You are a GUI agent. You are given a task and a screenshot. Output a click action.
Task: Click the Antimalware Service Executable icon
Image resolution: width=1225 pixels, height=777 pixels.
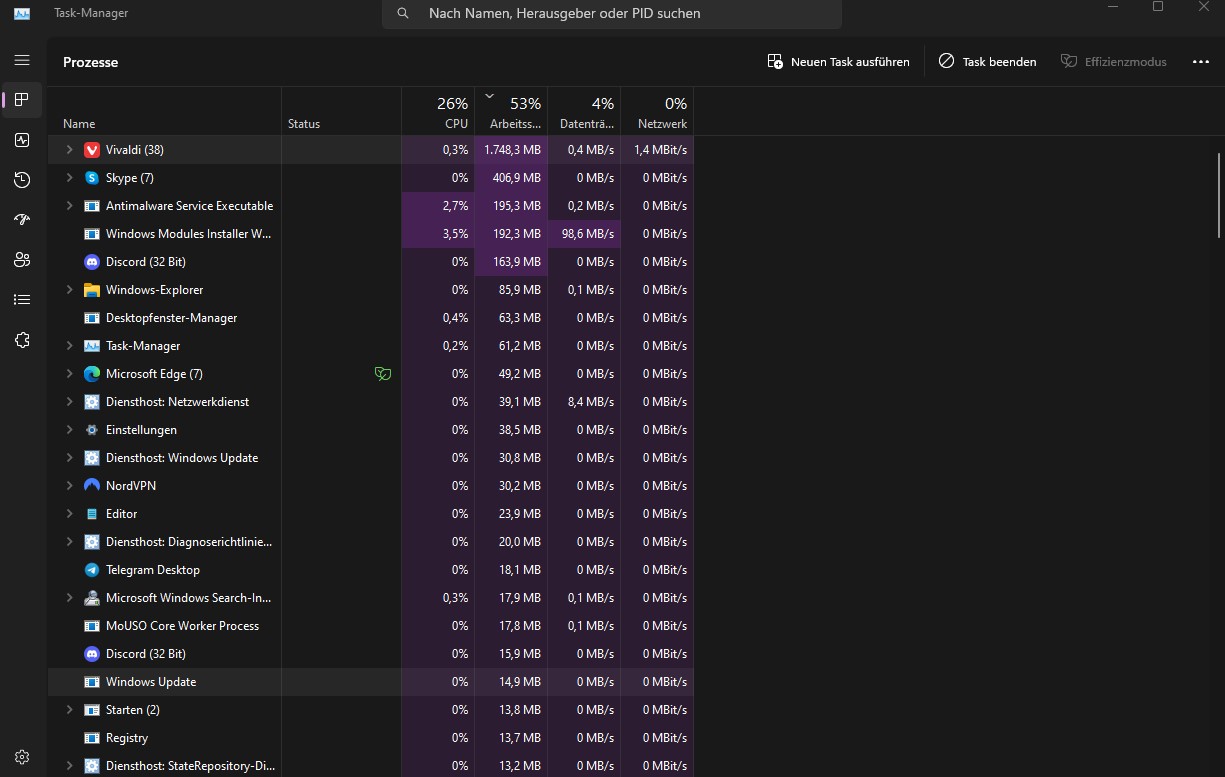(92, 206)
